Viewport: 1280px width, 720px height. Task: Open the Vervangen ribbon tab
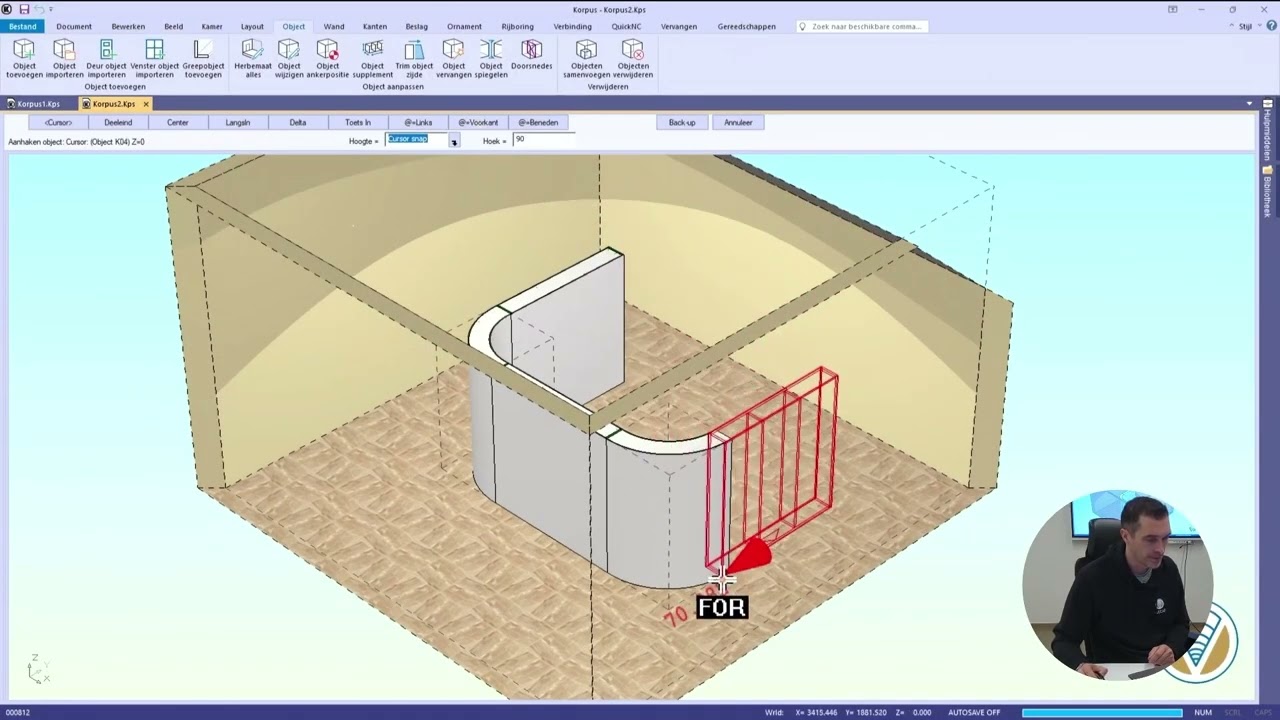click(679, 26)
